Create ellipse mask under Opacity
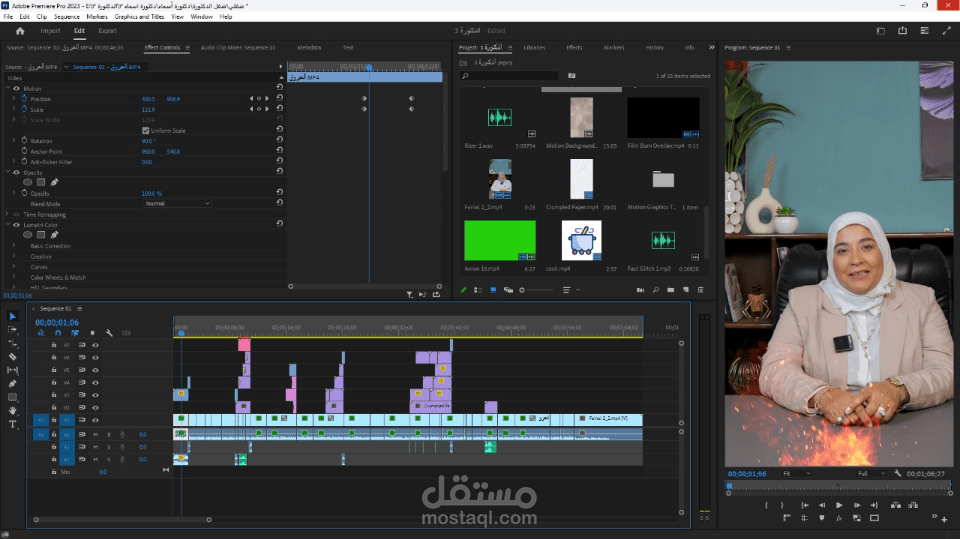Image resolution: width=960 pixels, height=539 pixels. point(28,182)
